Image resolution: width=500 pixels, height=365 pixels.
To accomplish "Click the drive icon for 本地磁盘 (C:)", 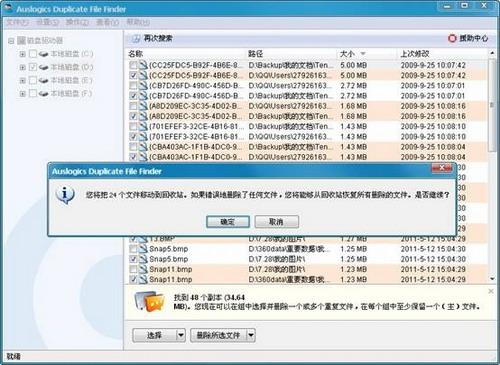I will pos(43,54).
